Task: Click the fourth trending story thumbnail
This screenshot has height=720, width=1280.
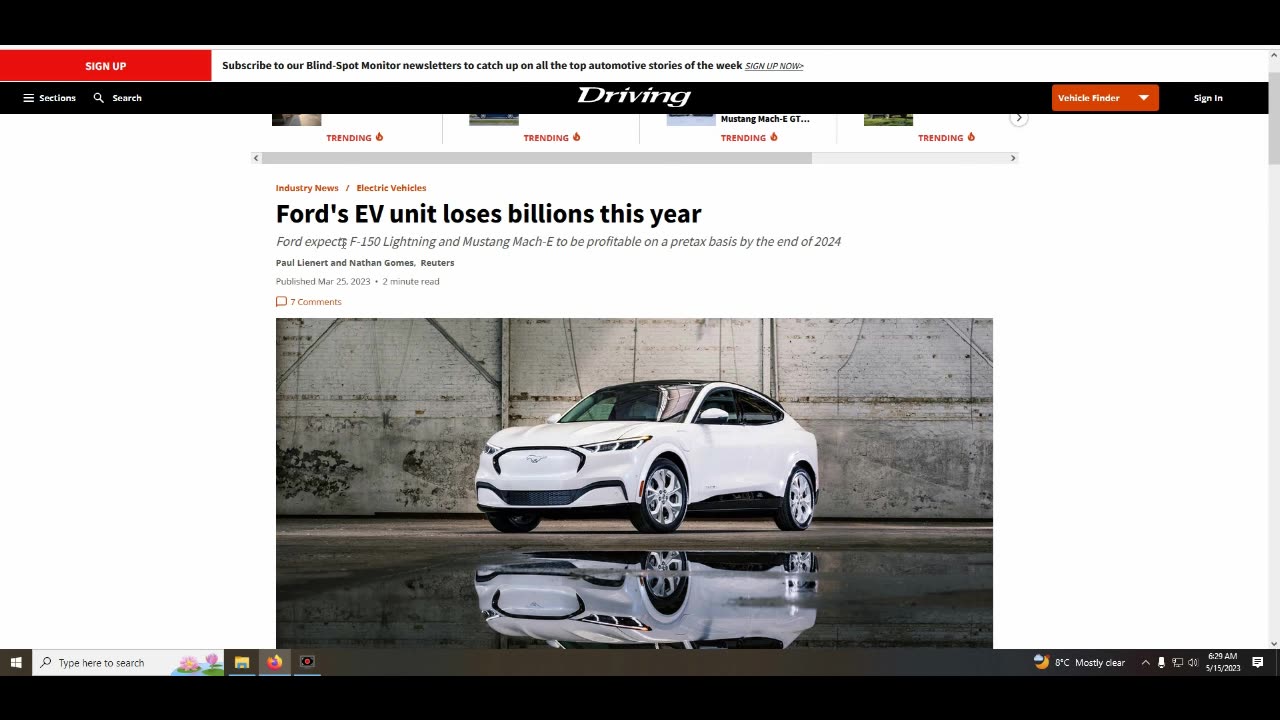Action: click(x=888, y=119)
